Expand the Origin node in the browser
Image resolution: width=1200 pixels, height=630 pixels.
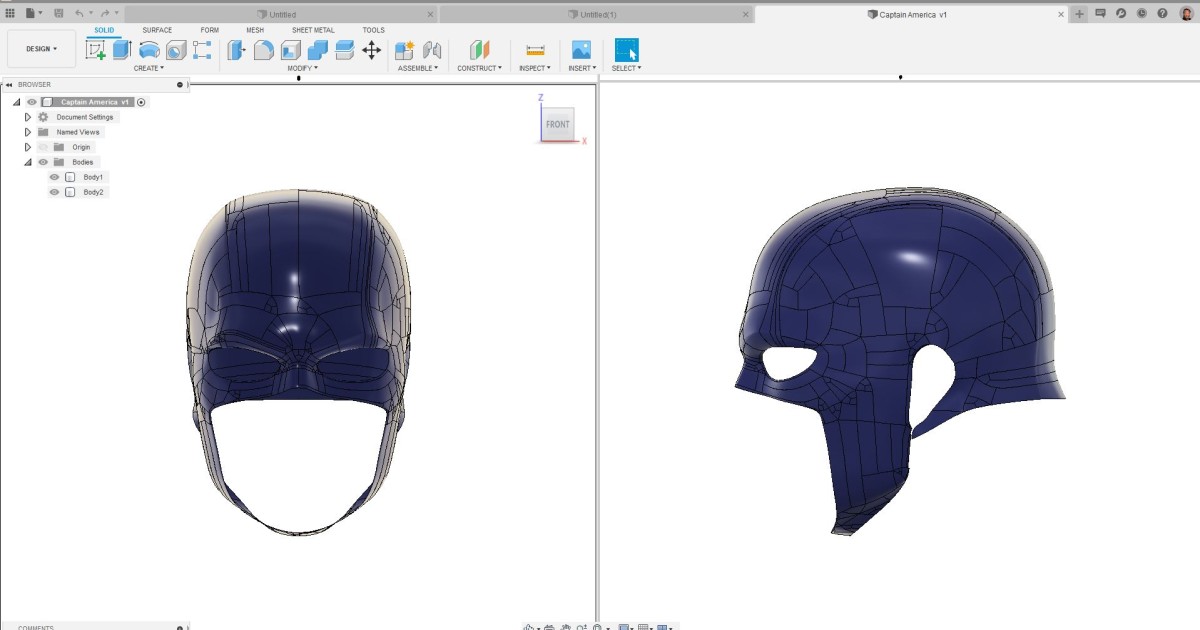point(27,147)
